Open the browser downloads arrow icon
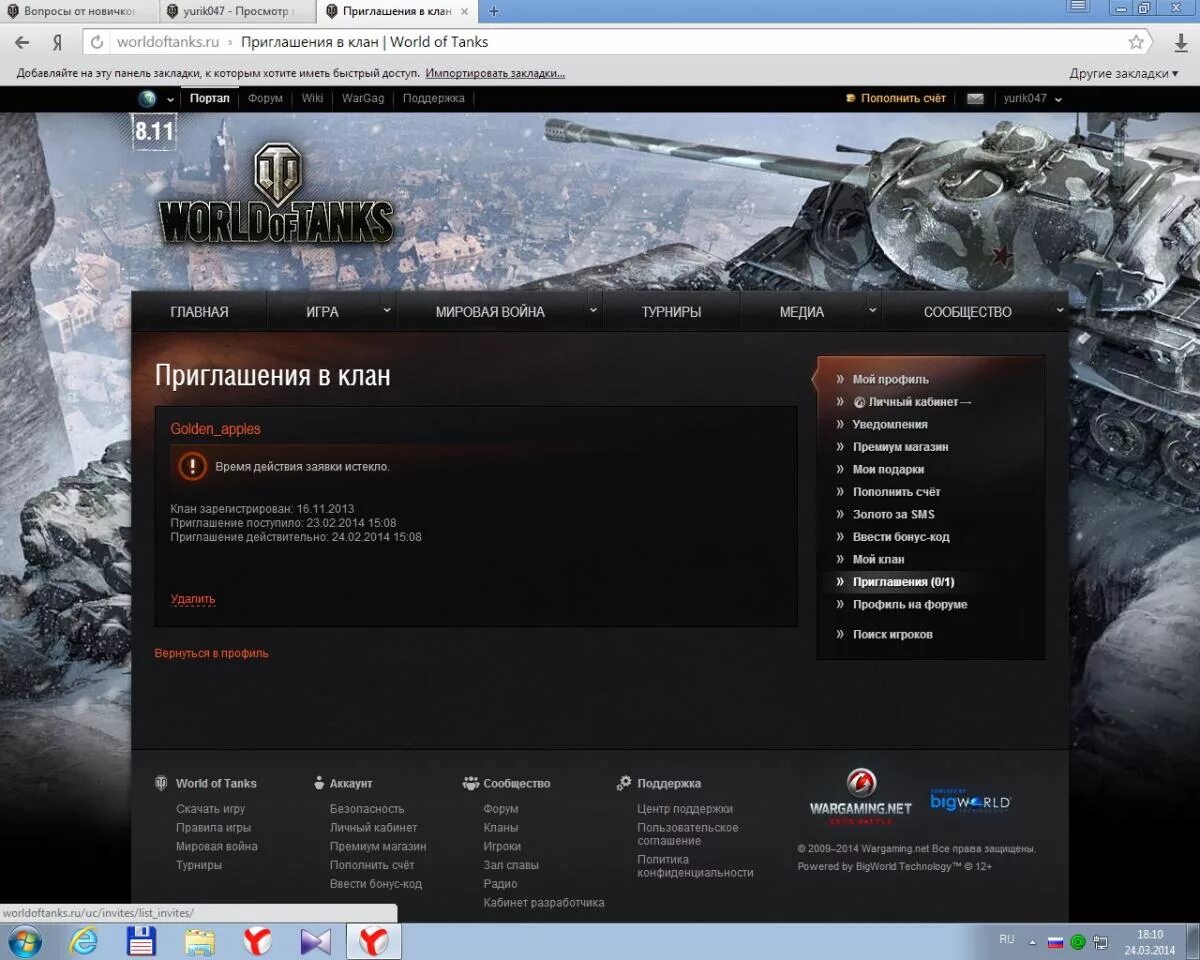This screenshot has height=960, width=1200. pyautogui.click(x=1180, y=43)
